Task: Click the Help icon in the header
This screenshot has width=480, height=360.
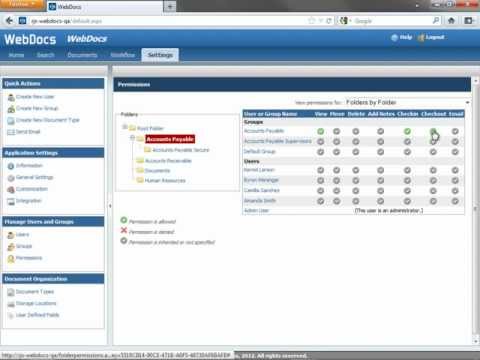Action: point(394,37)
